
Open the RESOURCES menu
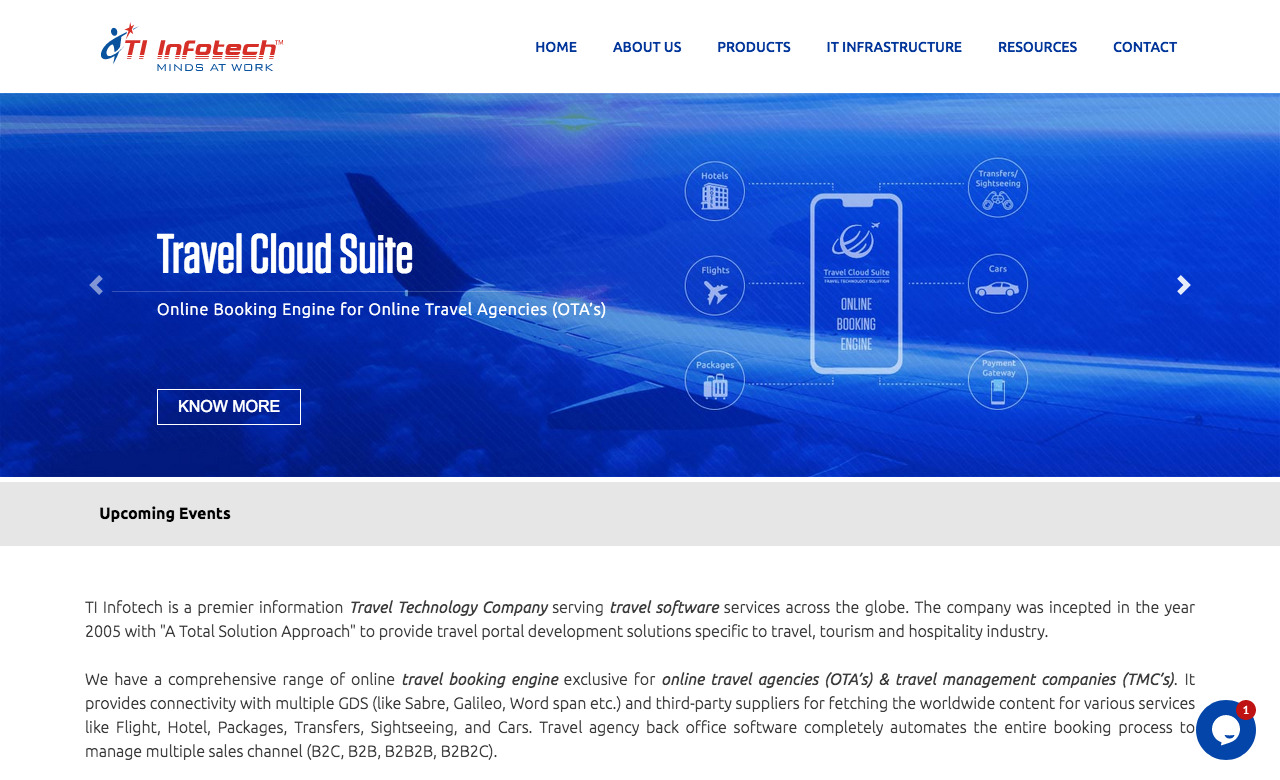click(x=1037, y=47)
